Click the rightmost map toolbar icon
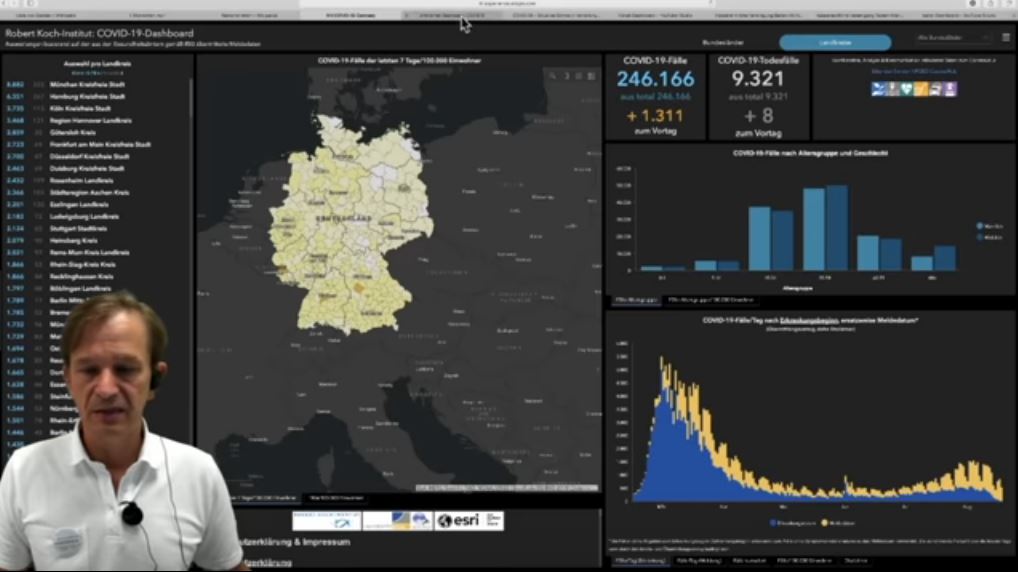The image size is (1018, 572). 591,76
